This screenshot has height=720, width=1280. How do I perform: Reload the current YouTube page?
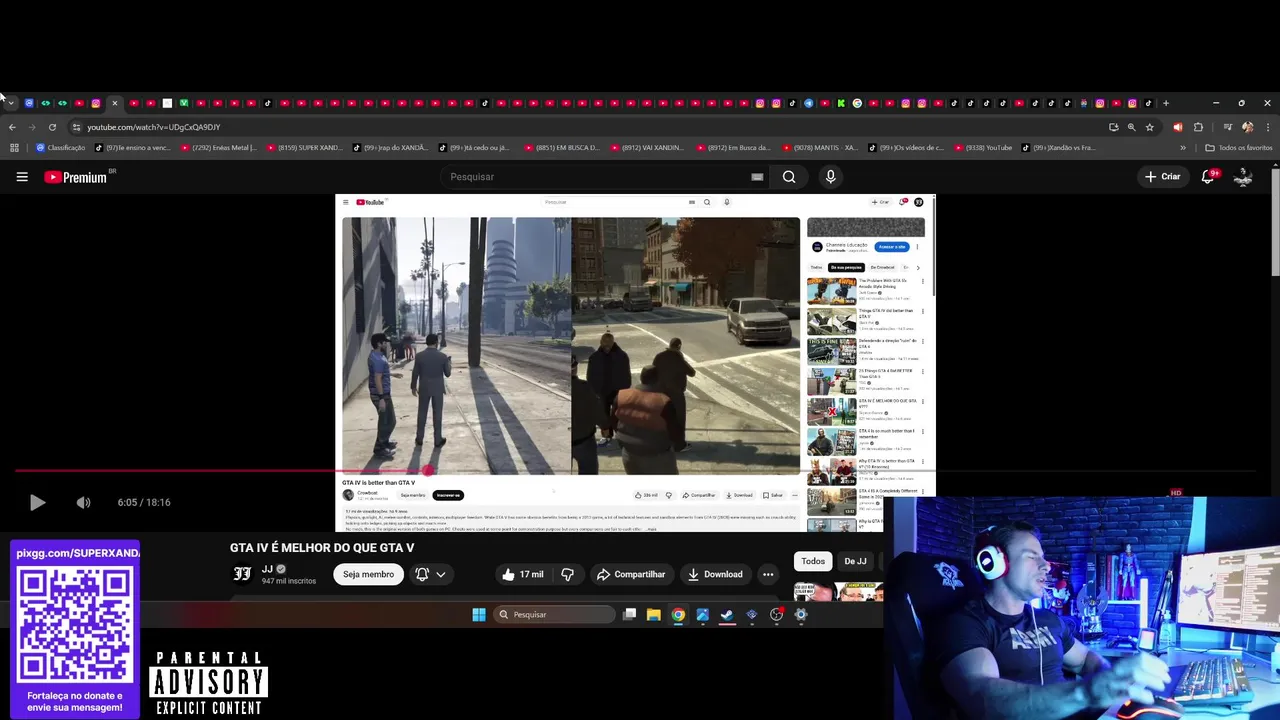[x=52, y=127]
